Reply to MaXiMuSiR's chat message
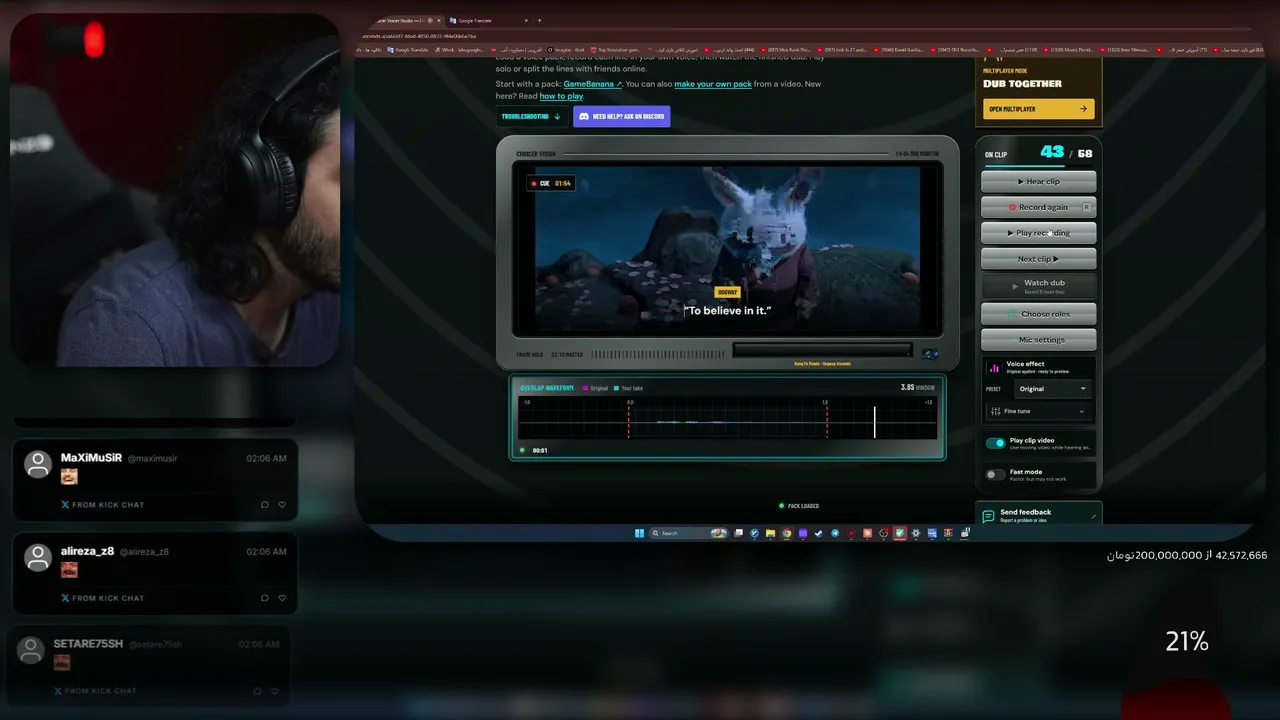The width and height of the screenshot is (1280, 720). pyautogui.click(x=264, y=505)
